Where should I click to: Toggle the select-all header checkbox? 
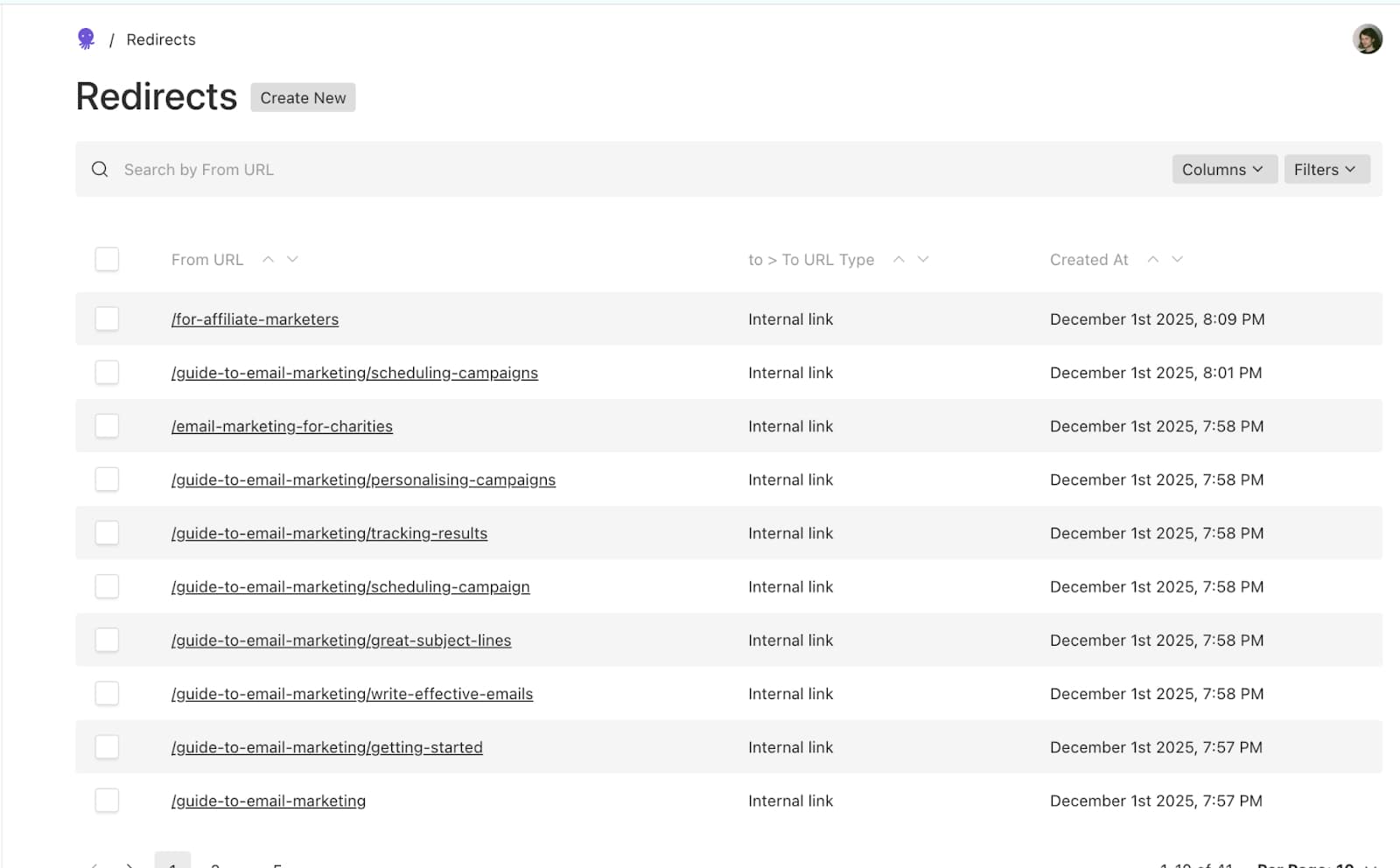tap(107, 259)
